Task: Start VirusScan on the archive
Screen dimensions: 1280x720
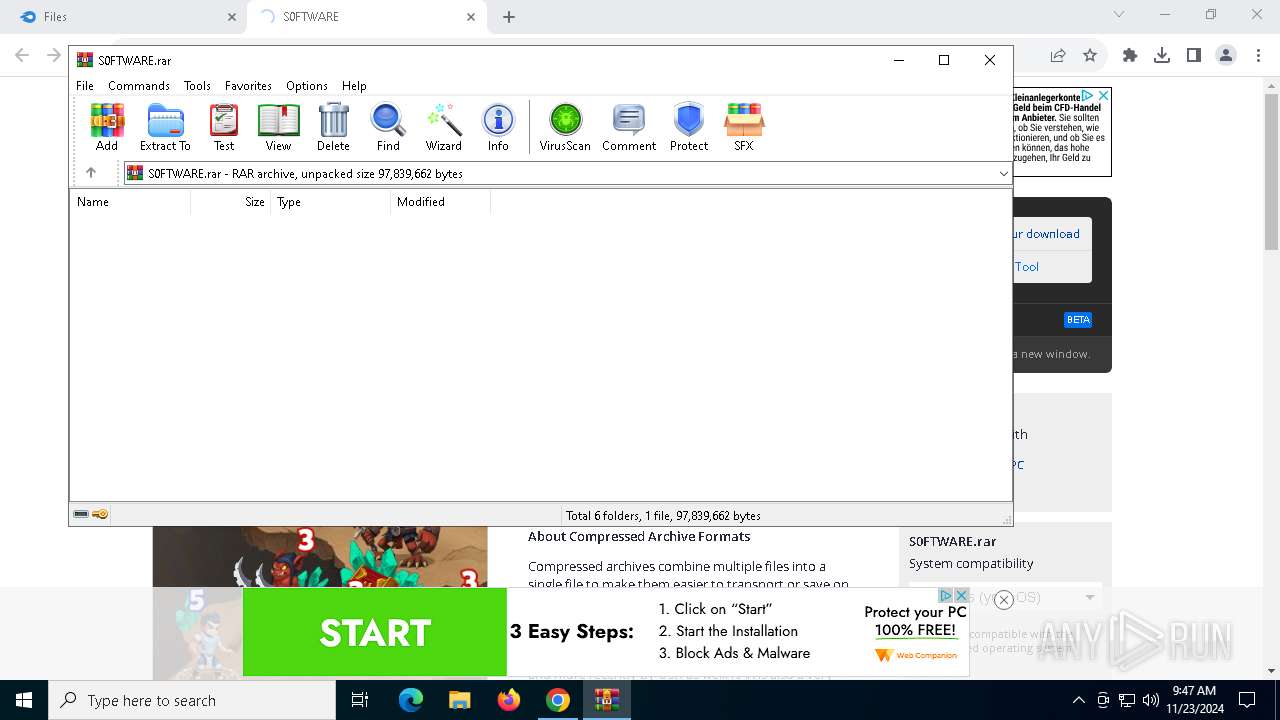Action: pos(565,127)
